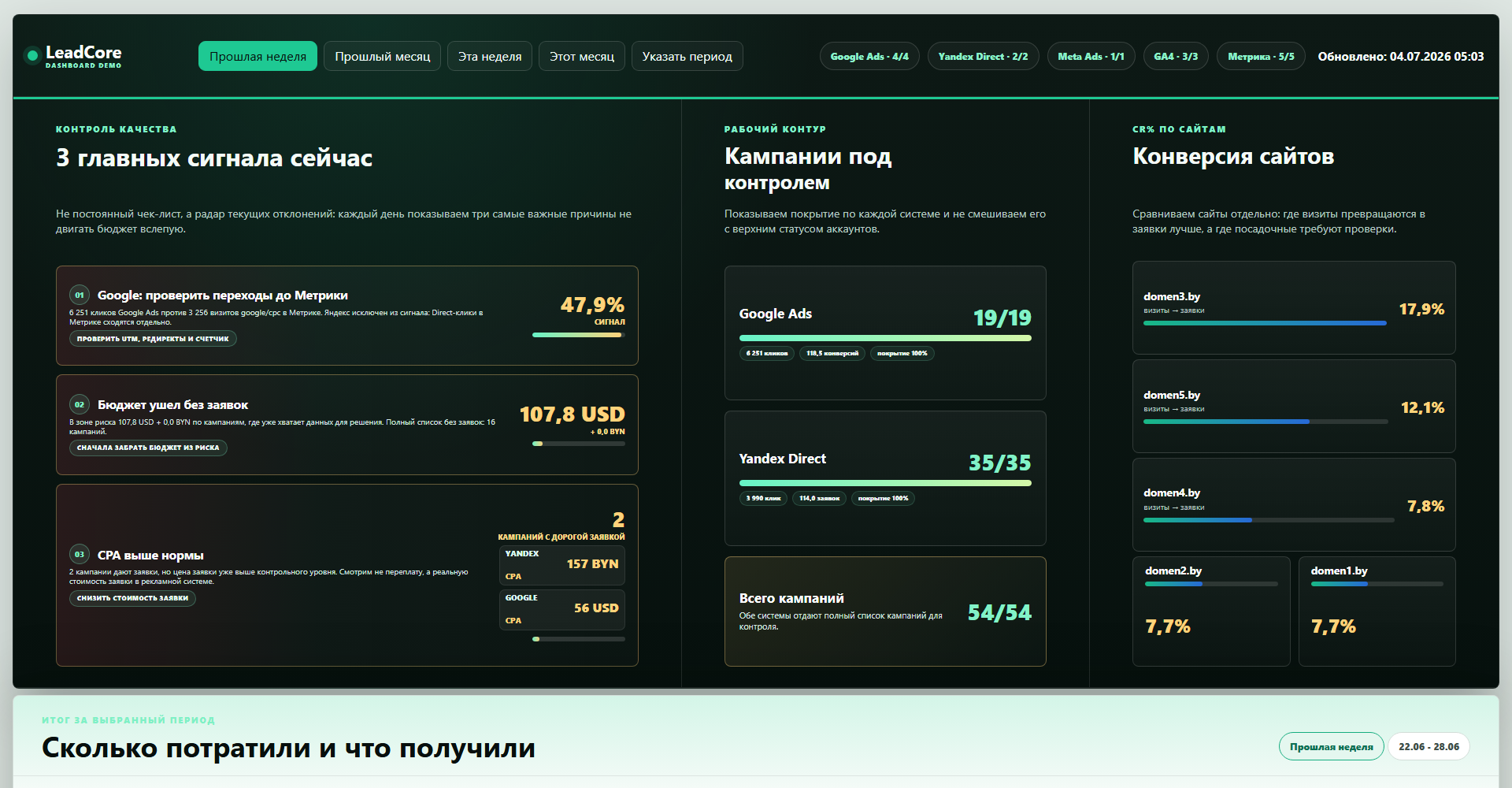
Task: Click the Google Ads 4/4 status chip
Action: [869, 56]
